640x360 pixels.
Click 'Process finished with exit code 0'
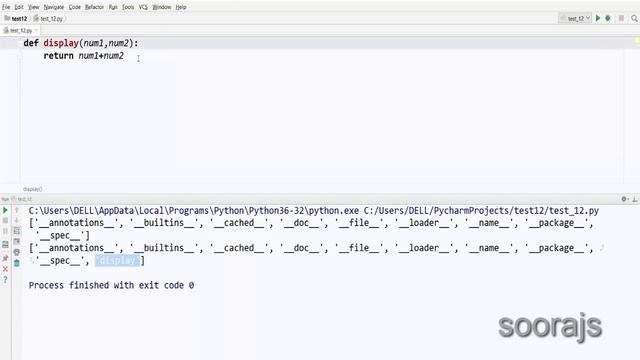(x=111, y=285)
